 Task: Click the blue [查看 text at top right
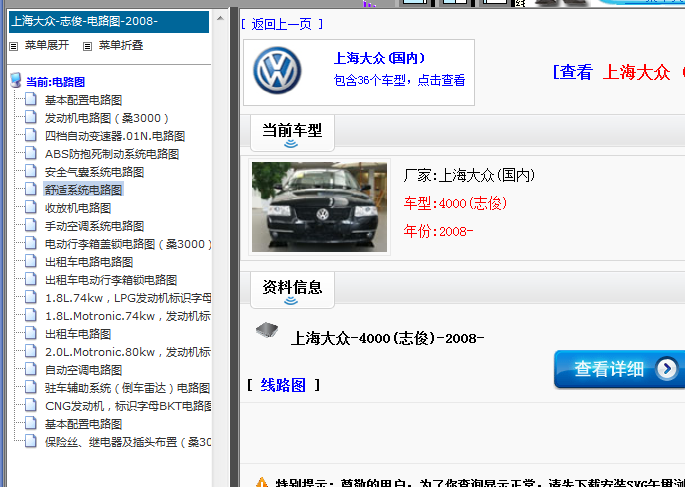(573, 73)
